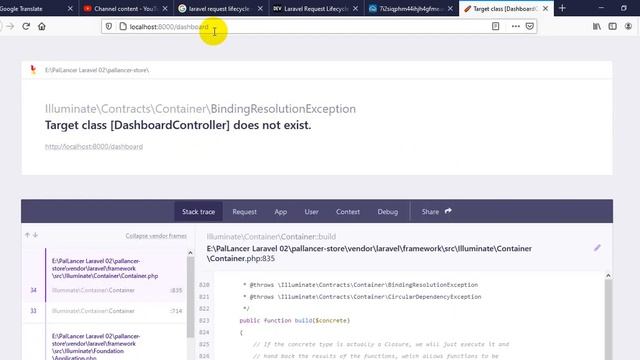Open the http://localhost:8000/dashboard link

[x=94, y=147]
